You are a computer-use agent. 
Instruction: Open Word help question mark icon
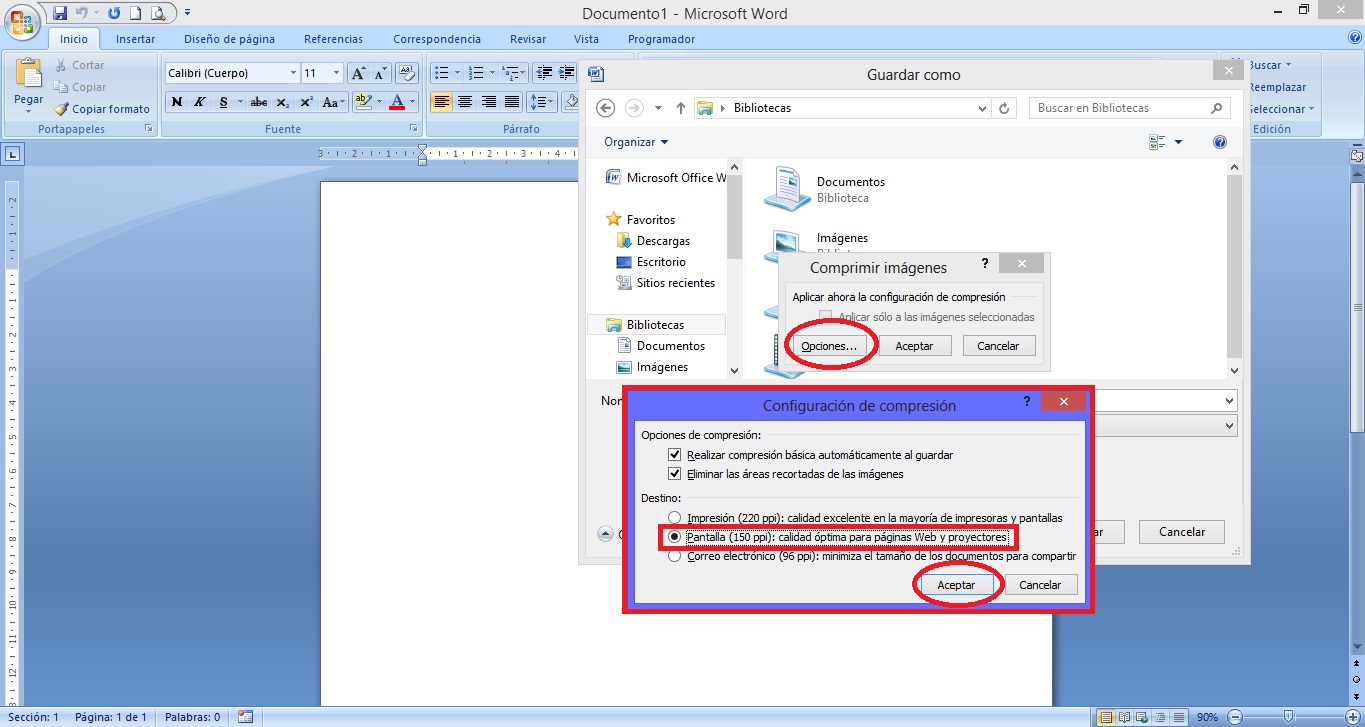[x=1354, y=38]
